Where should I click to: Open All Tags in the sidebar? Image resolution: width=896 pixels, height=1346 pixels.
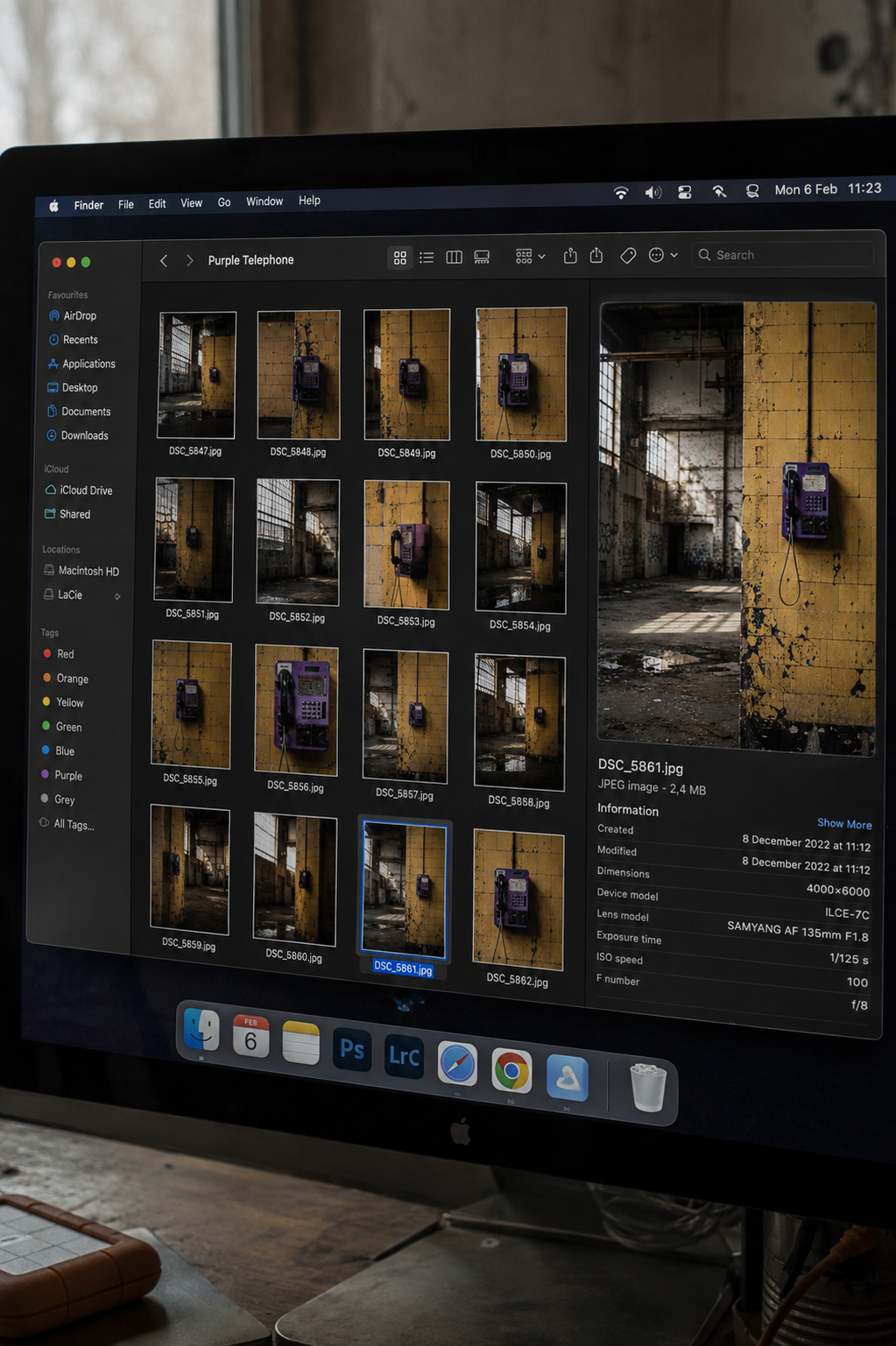[x=67, y=824]
